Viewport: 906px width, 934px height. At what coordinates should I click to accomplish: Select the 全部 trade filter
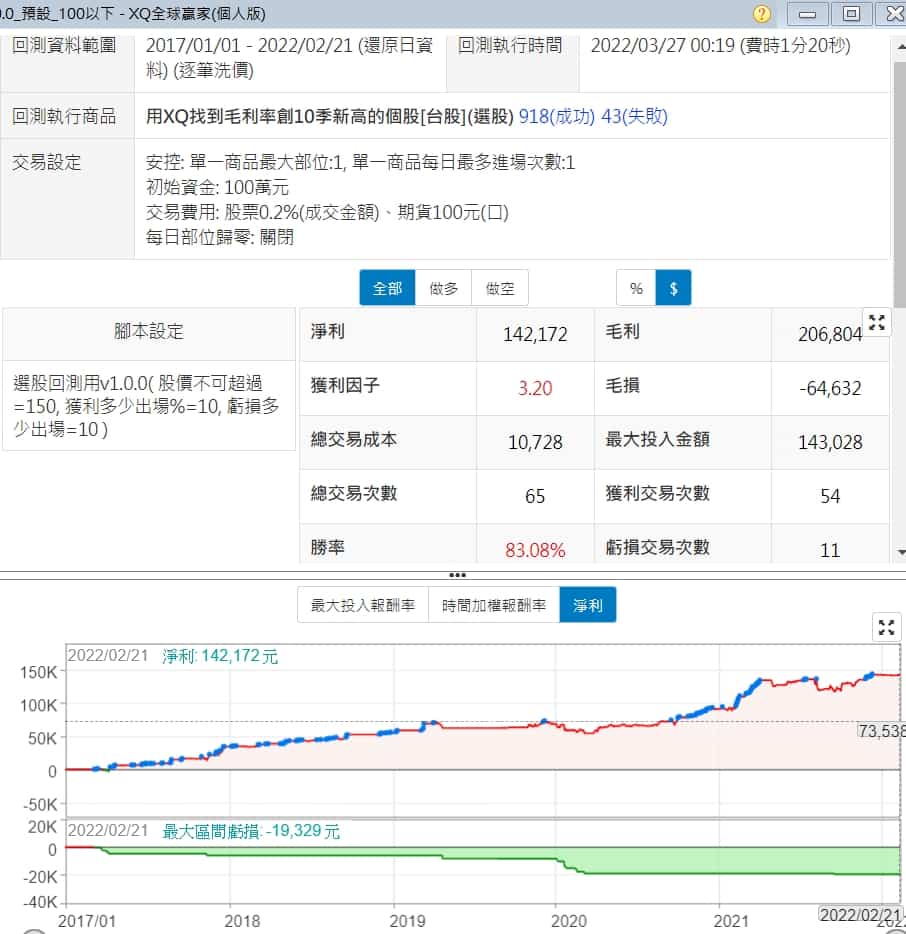(x=387, y=288)
